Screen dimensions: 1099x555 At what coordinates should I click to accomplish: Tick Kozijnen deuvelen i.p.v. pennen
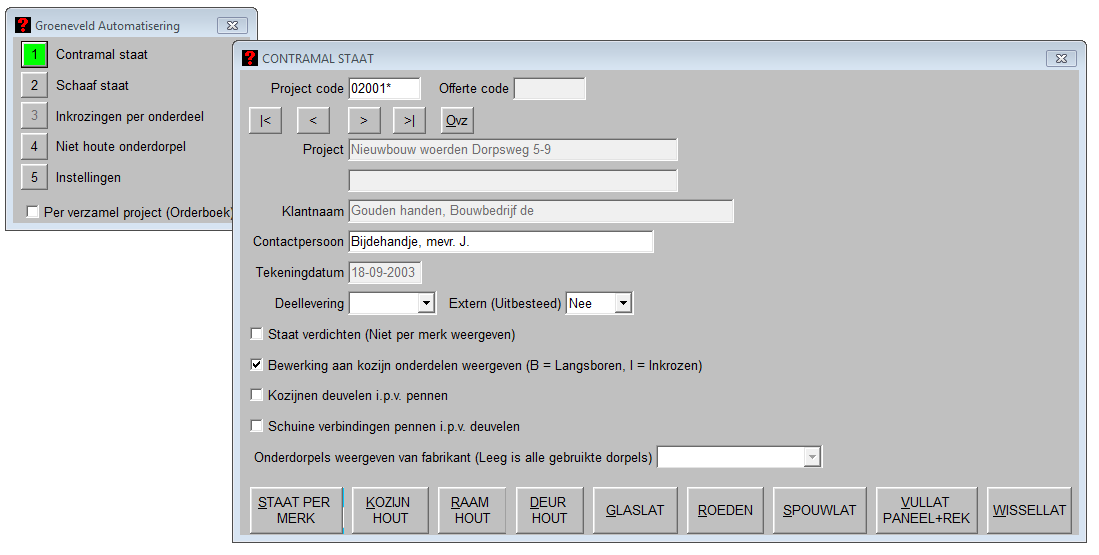tap(257, 395)
